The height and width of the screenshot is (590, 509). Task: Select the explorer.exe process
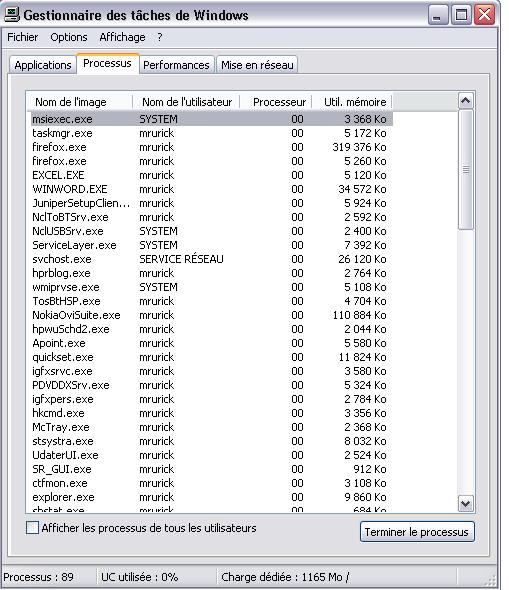211,497
